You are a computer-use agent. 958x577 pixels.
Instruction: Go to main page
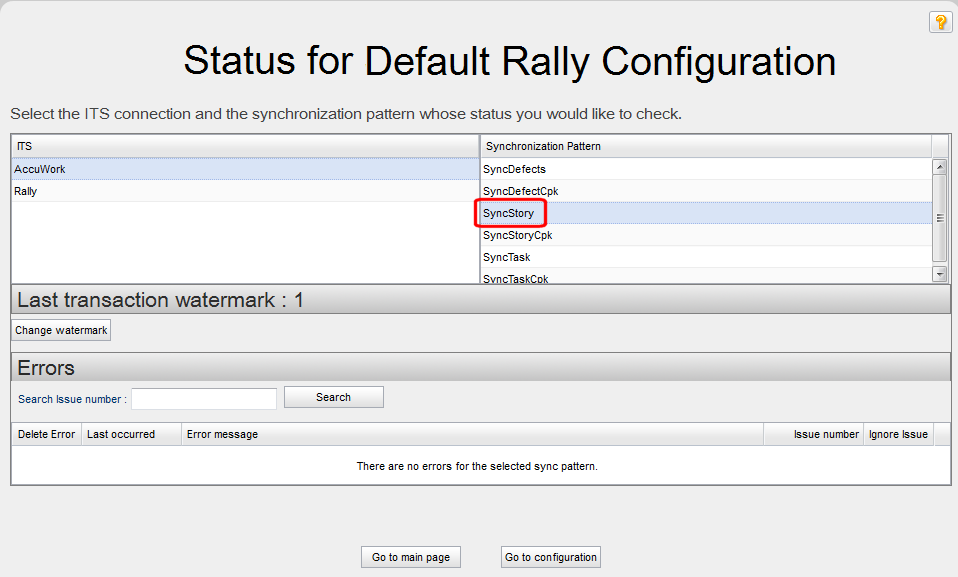(411, 557)
